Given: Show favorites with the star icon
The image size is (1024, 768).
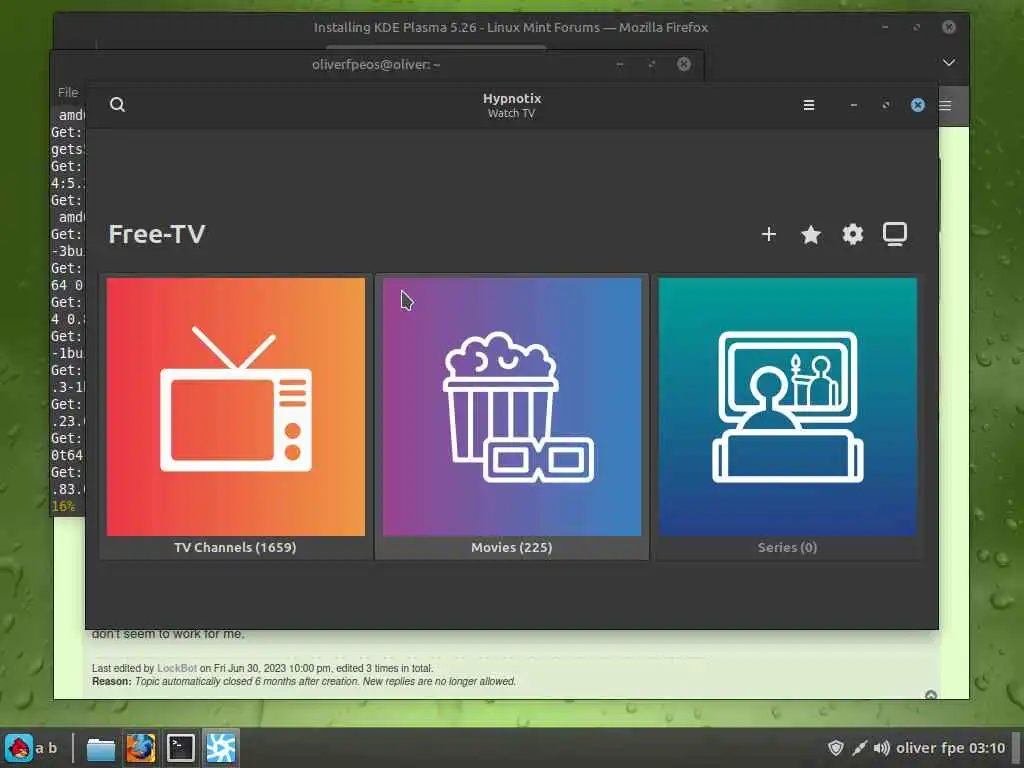Looking at the screenshot, I should (x=810, y=234).
